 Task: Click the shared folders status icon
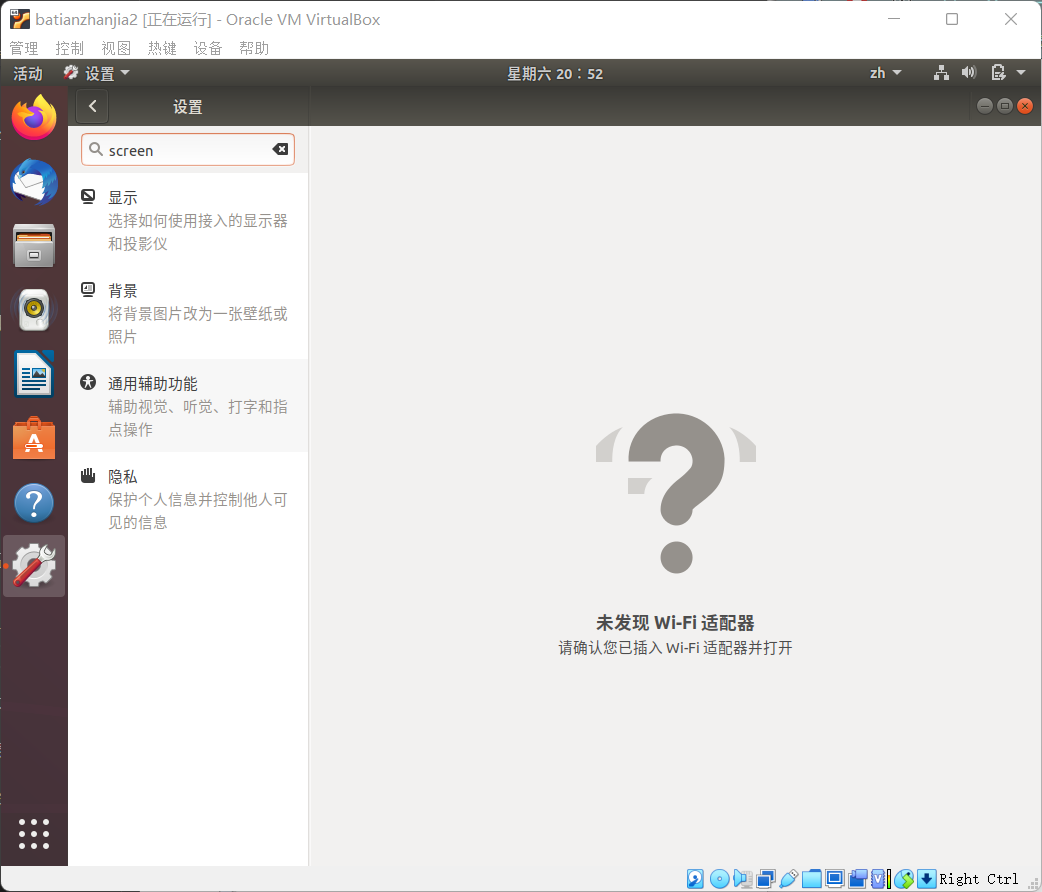pyautogui.click(x=811, y=879)
